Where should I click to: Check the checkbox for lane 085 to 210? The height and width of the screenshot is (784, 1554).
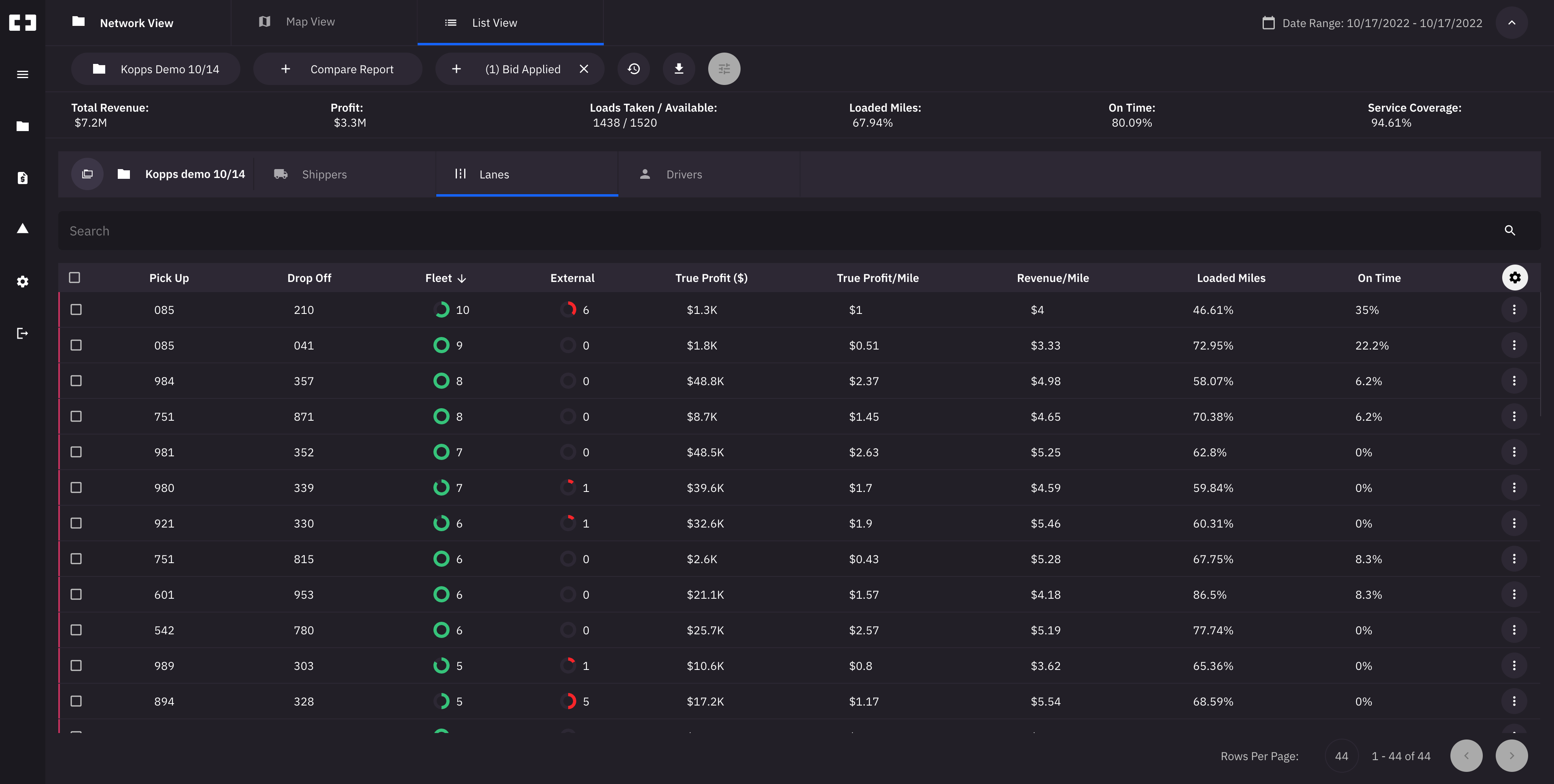pos(76,309)
